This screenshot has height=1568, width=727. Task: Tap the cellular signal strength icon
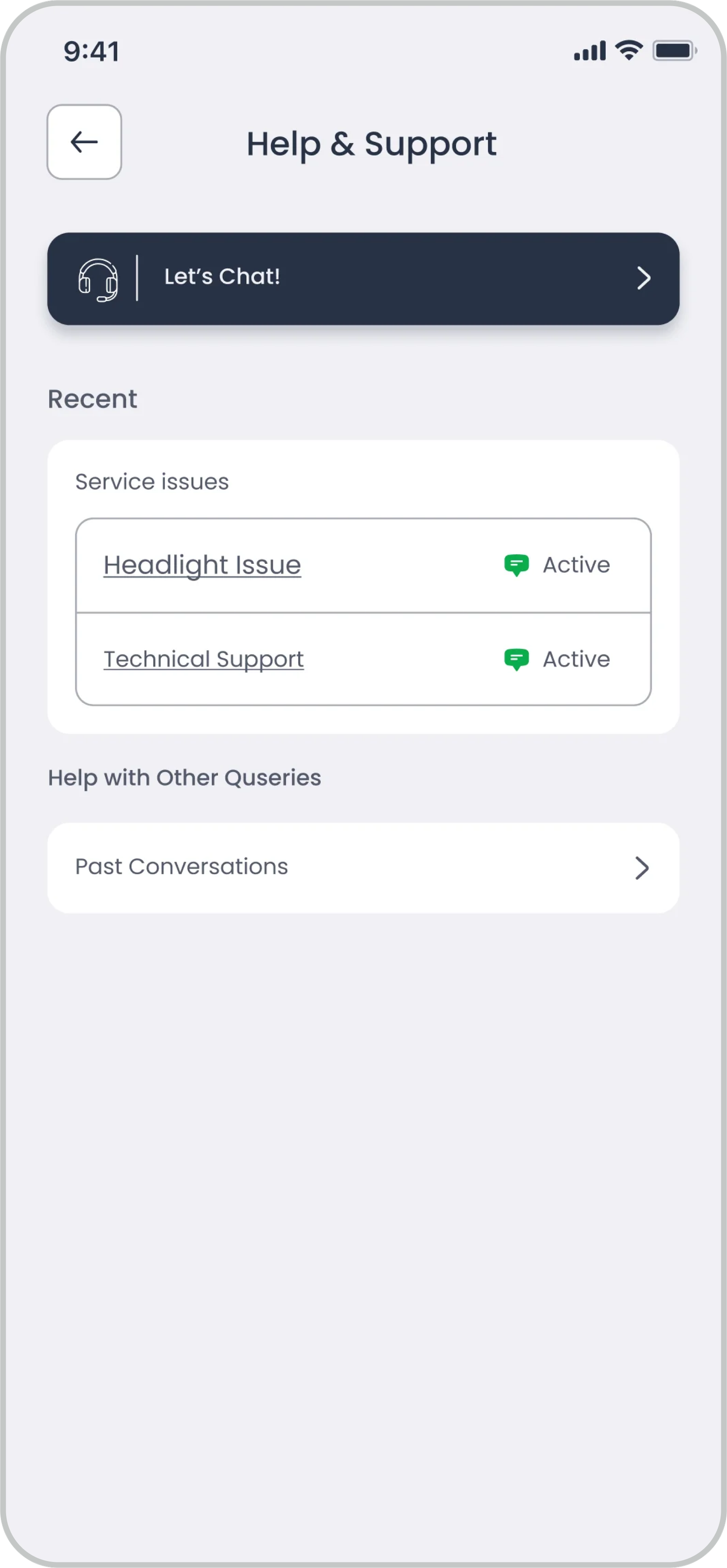(589, 51)
